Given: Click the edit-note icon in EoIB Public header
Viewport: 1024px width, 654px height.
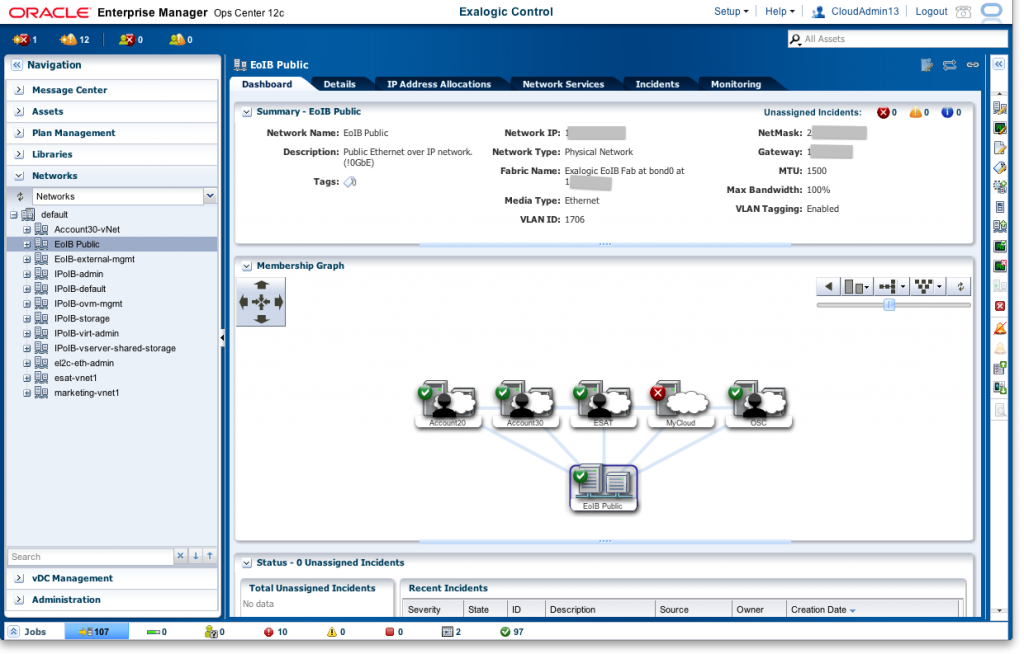Looking at the screenshot, I should (x=927, y=65).
